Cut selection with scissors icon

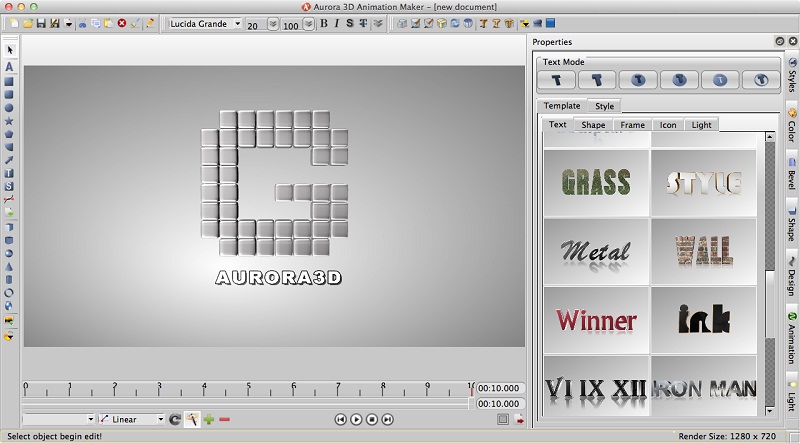[82, 23]
